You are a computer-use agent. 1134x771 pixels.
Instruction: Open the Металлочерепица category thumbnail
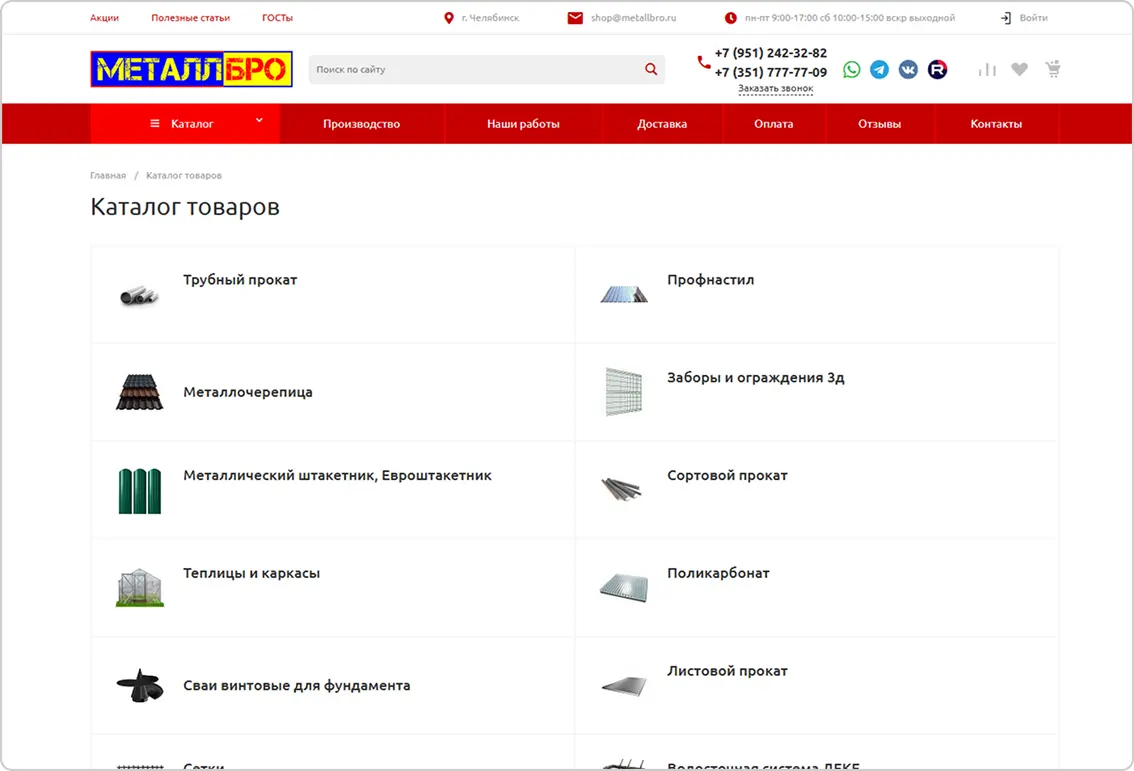coord(139,393)
